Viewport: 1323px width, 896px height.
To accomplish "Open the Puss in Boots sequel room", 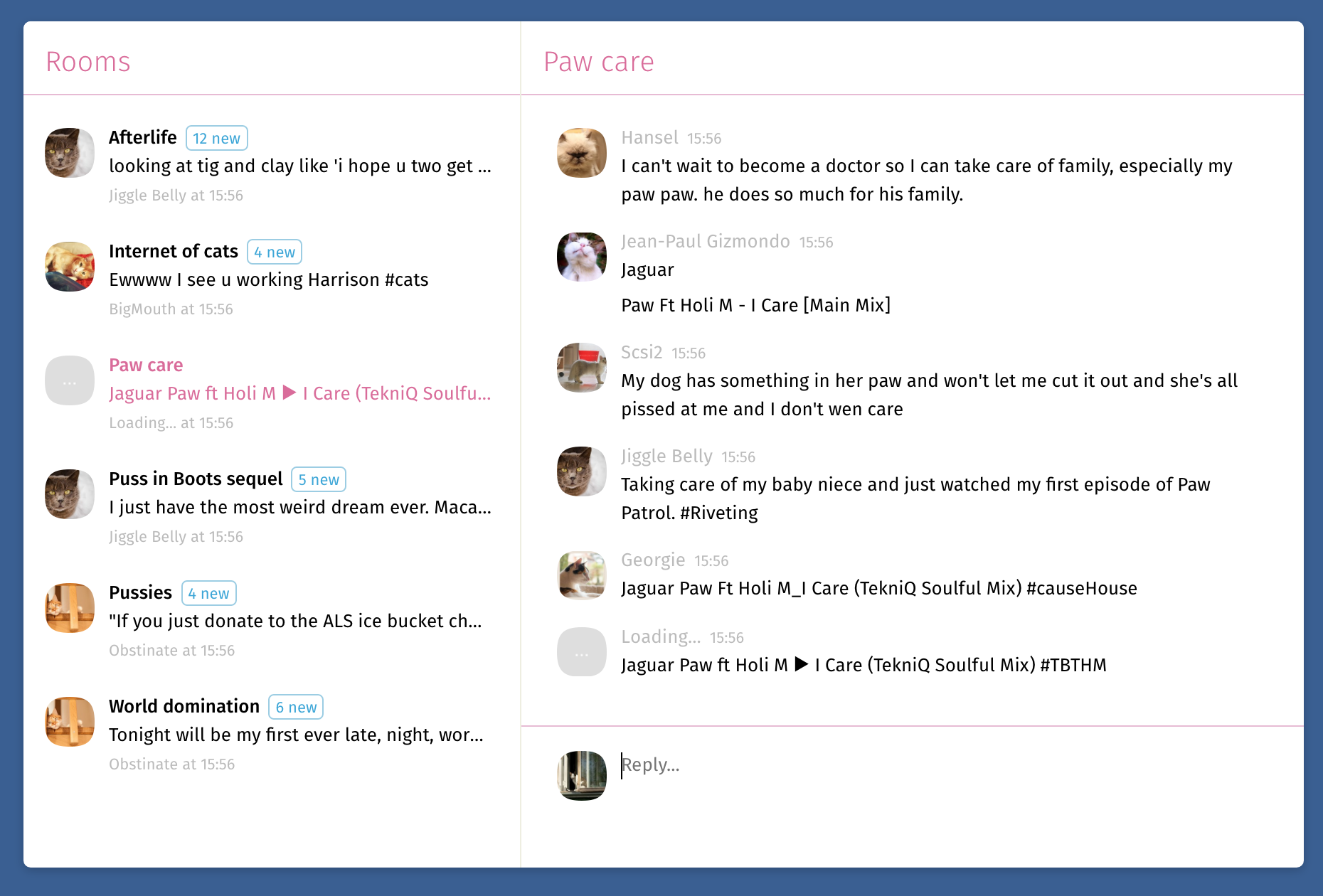I will click(x=196, y=479).
